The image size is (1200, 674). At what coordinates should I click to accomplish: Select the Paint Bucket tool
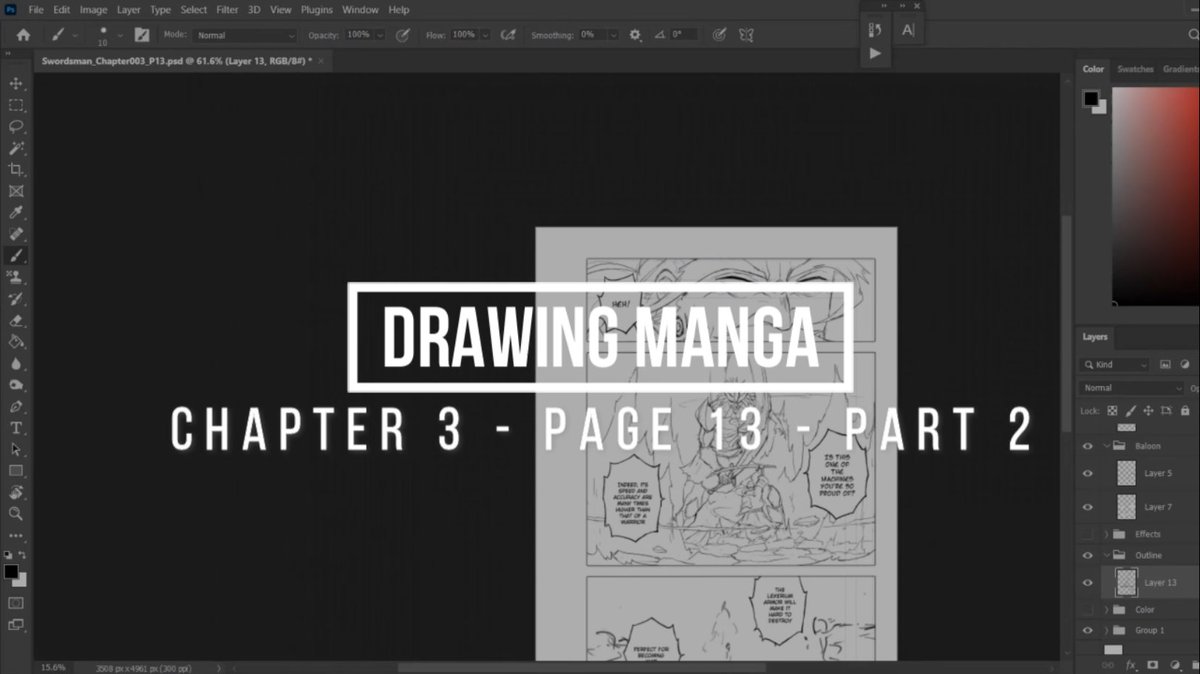(x=16, y=342)
